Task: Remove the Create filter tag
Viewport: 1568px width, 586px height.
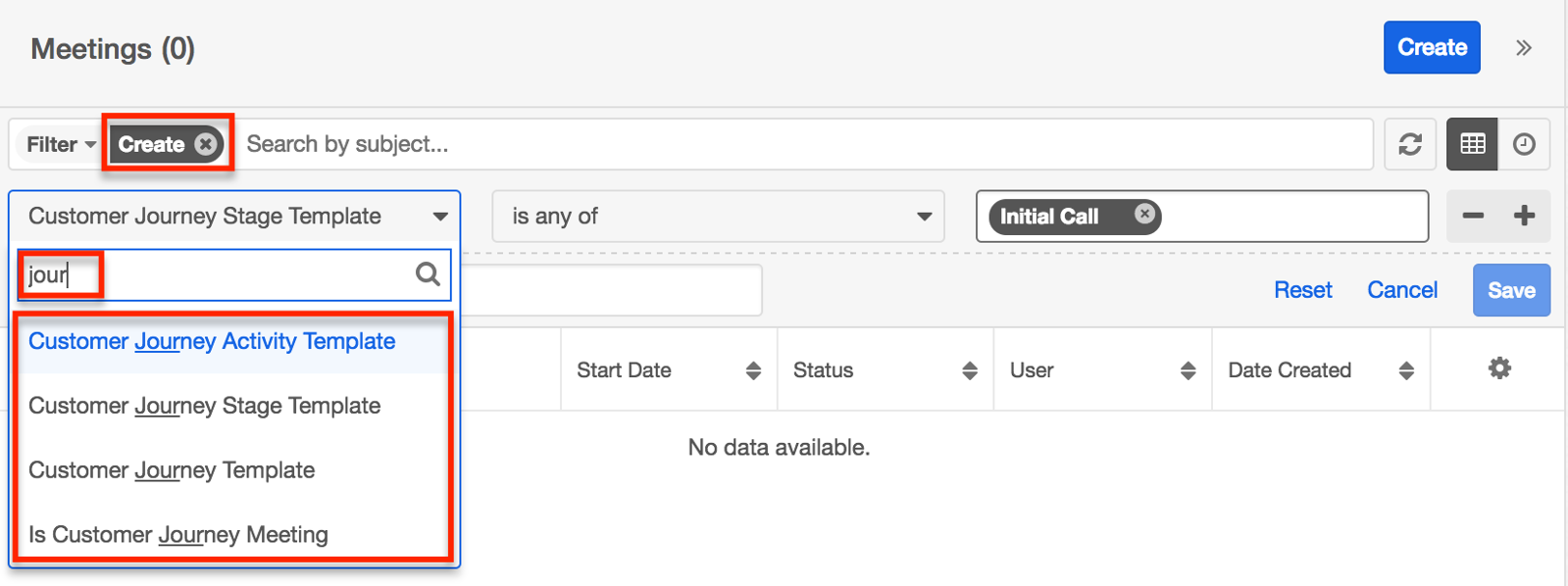Action: click(x=205, y=144)
